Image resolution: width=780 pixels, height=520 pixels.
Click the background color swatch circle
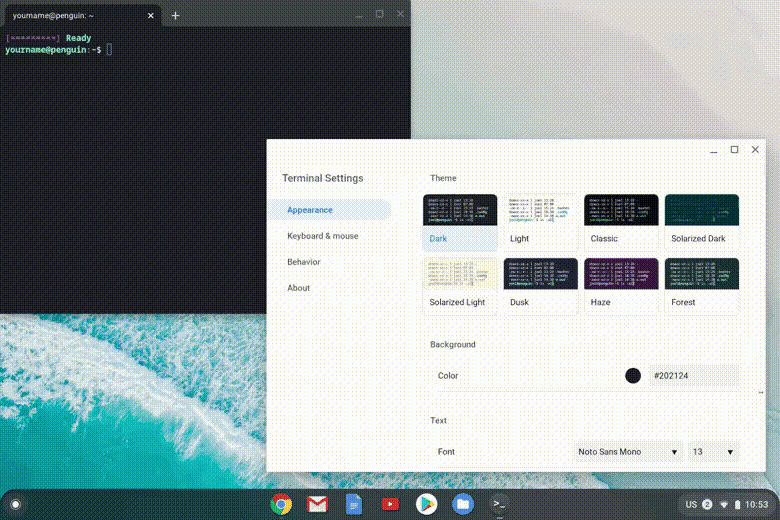pyautogui.click(x=633, y=376)
